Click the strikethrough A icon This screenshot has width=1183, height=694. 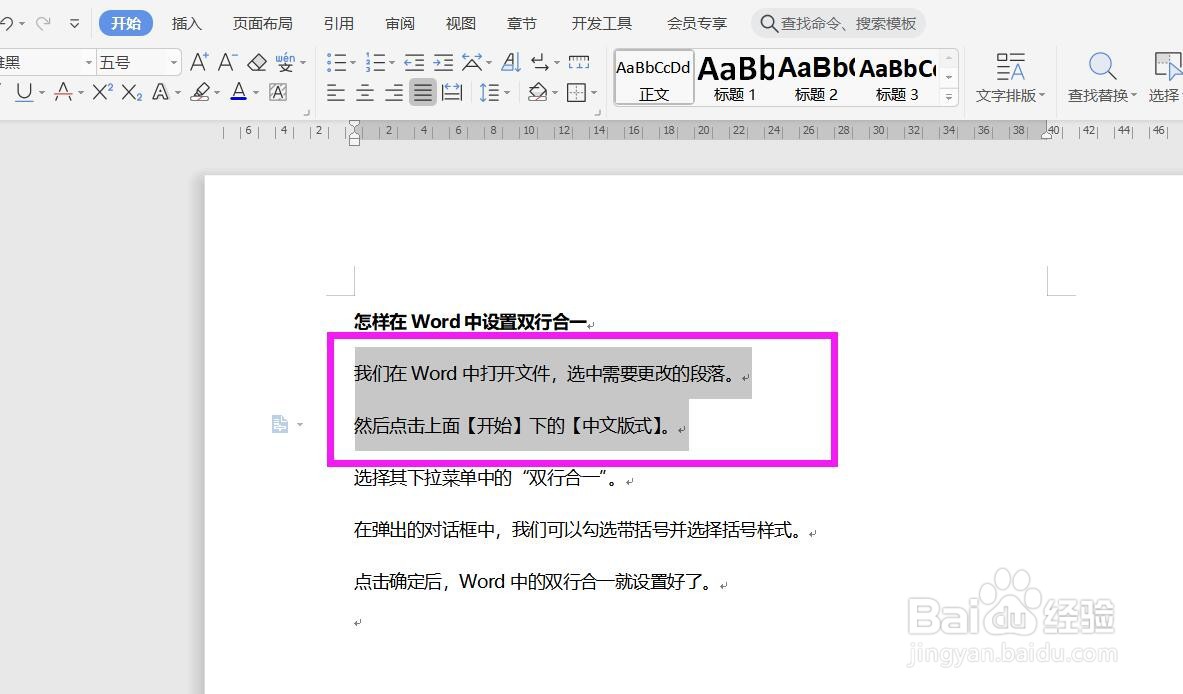(x=63, y=92)
